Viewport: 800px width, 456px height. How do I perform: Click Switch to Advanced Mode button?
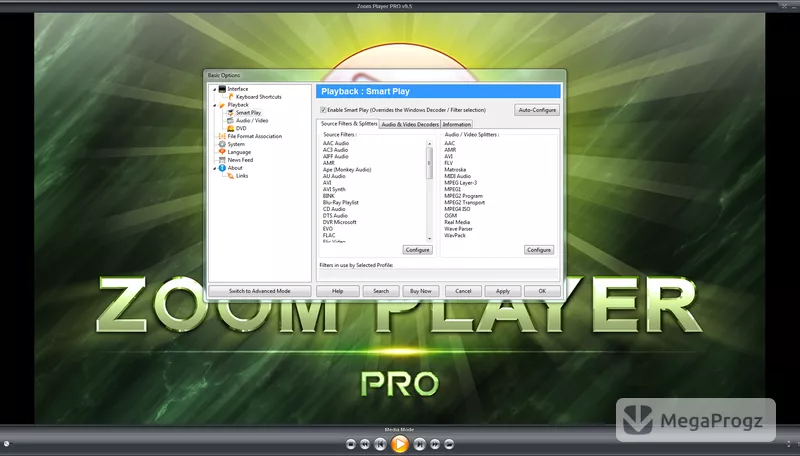coord(260,291)
